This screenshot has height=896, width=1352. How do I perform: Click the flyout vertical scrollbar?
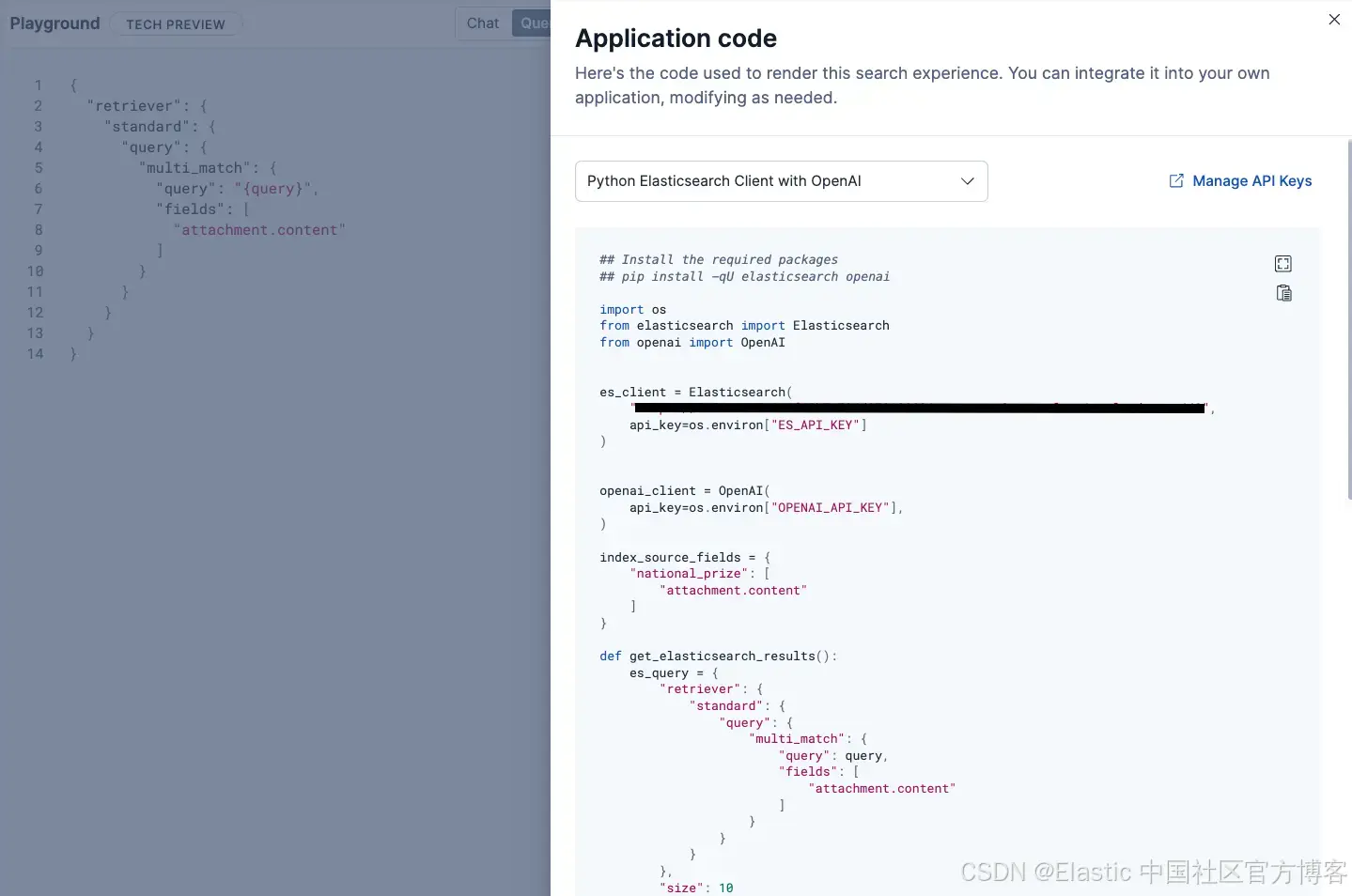point(1349,319)
